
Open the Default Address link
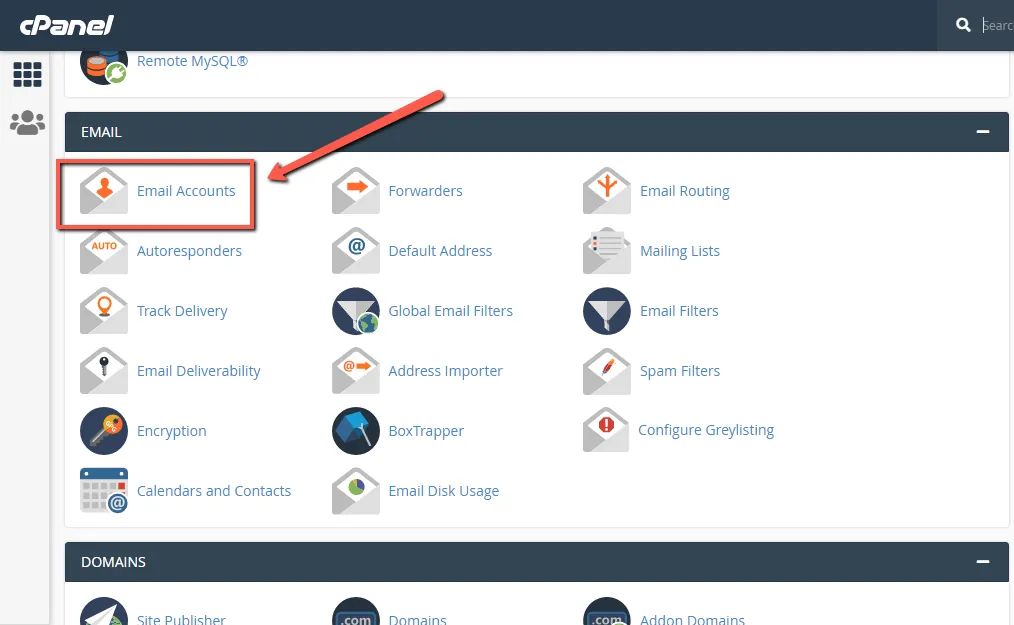pyautogui.click(x=440, y=251)
